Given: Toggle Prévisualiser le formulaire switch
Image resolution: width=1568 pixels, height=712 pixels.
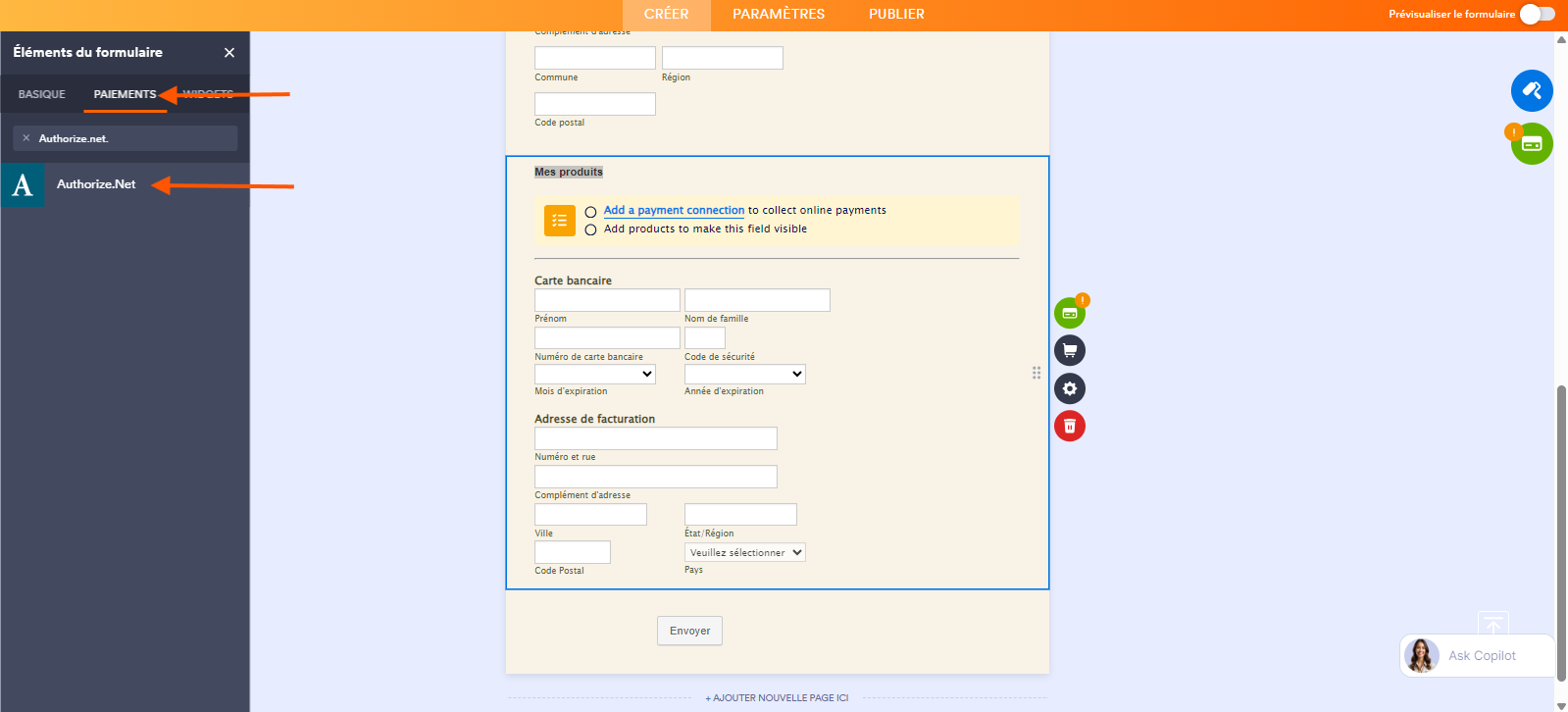Looking at the screenshot, I should 1538,14.
